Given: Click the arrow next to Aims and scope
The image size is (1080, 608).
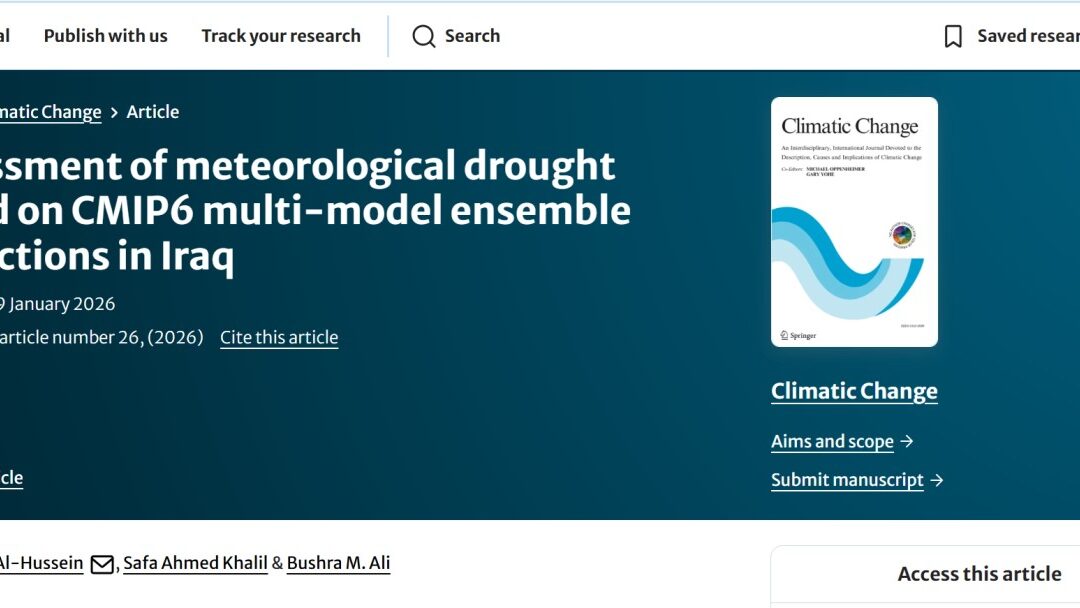Looking at the screenshot, I should tap(907, 442).
